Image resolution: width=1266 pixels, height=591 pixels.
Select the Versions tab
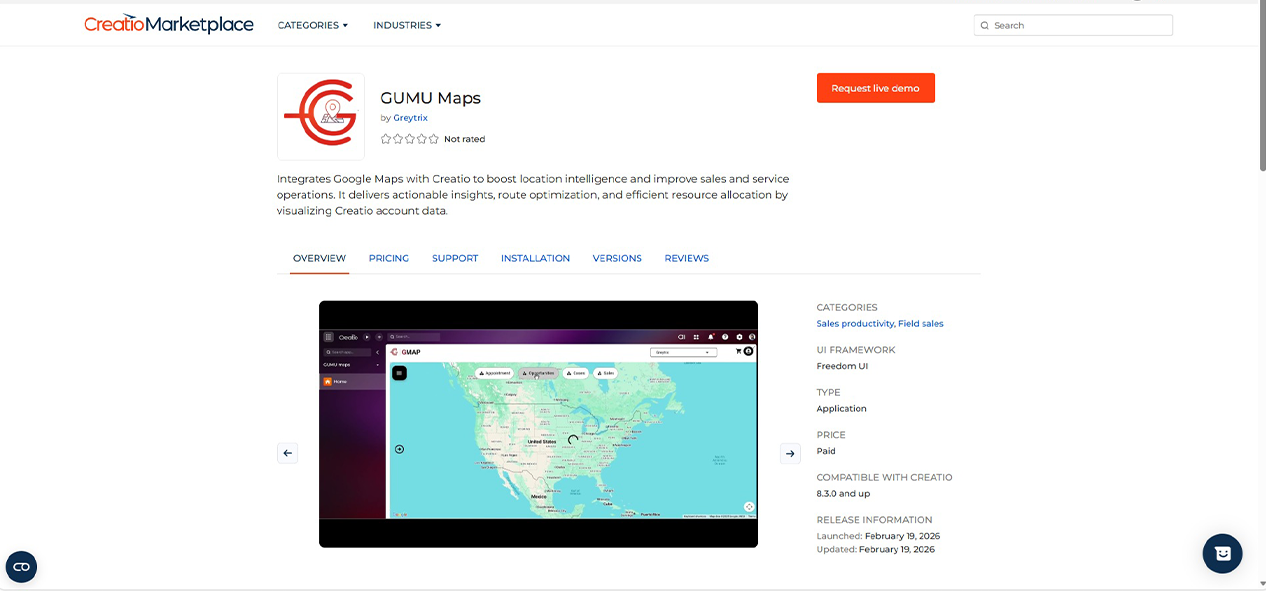(617, 258)
